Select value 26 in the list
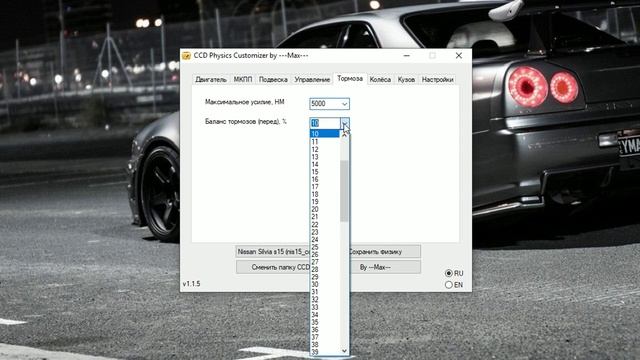Screen dimensions: 640x360 pyautogui.click(x=325, y=254)
